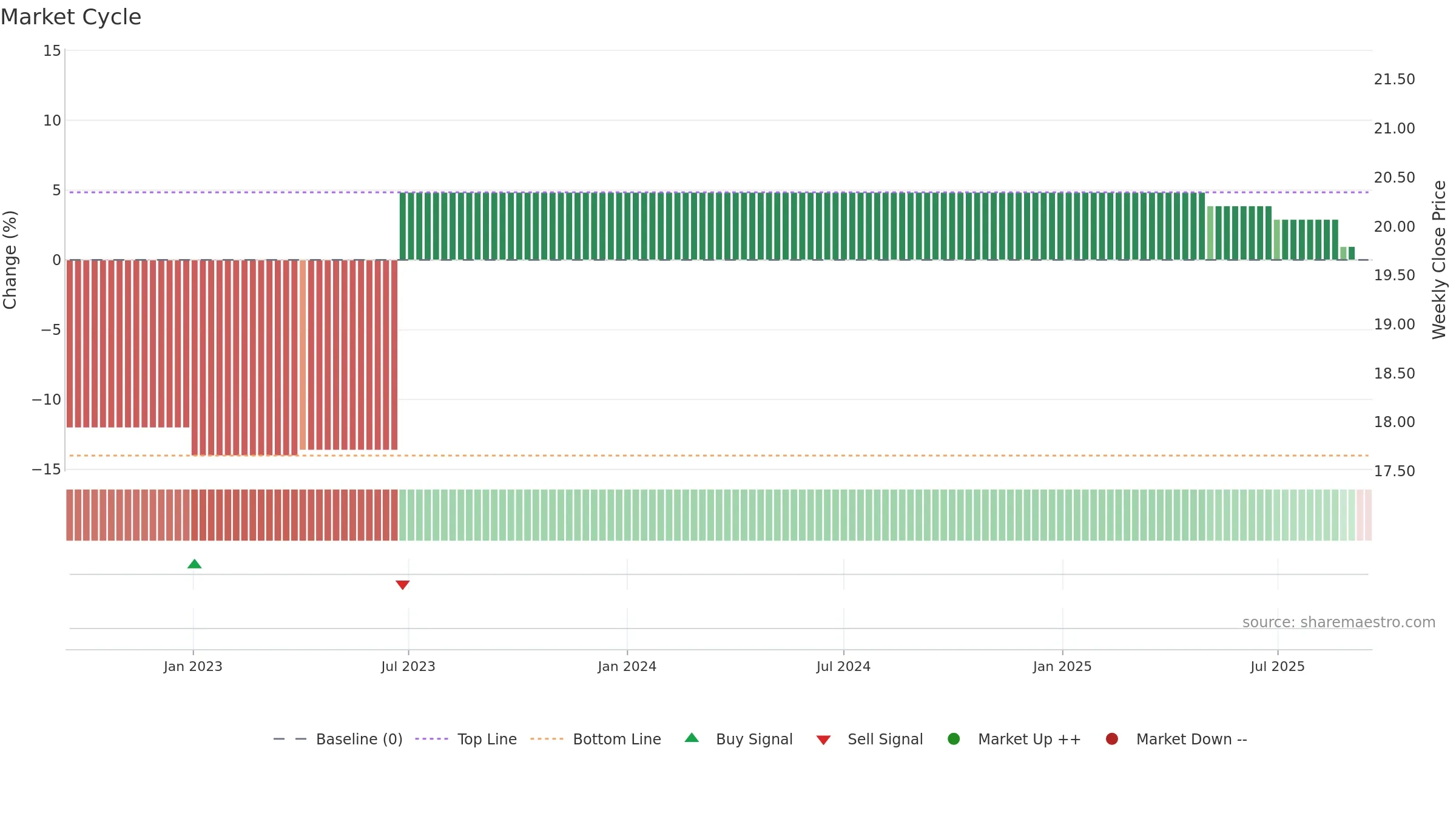Click the red Sell Signal triangle marker
This screenshot has height=819, width=1456.
(x=402, y=585)
